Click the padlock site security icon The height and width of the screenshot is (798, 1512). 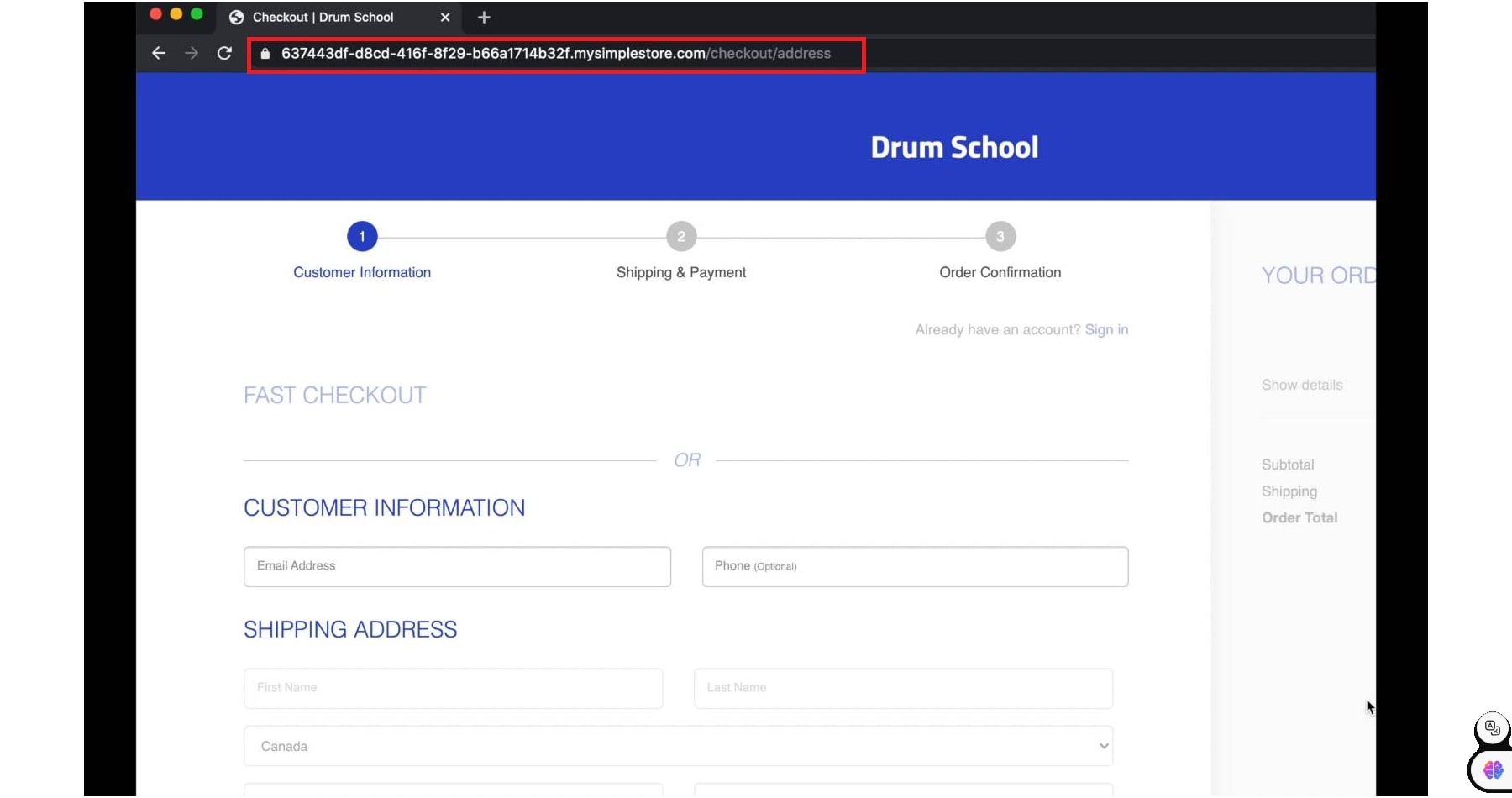coord(265,54)
